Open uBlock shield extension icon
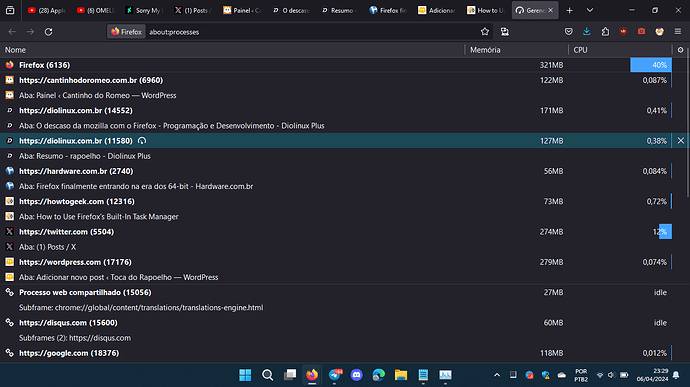 tap(623, 32)
